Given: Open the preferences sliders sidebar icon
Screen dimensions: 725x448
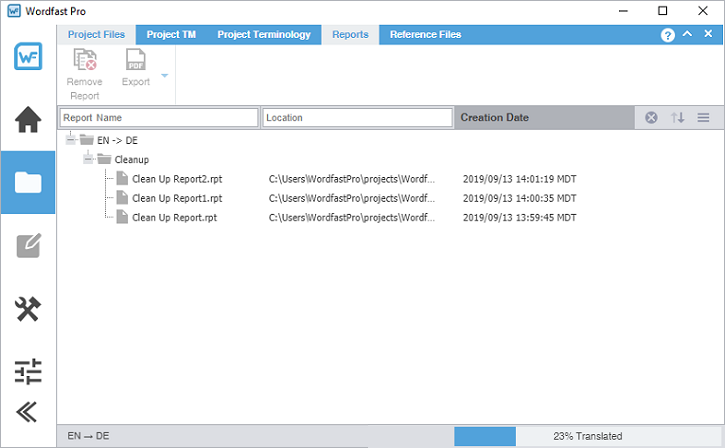Looking at the screenshot, I should (x=28, y=371).
